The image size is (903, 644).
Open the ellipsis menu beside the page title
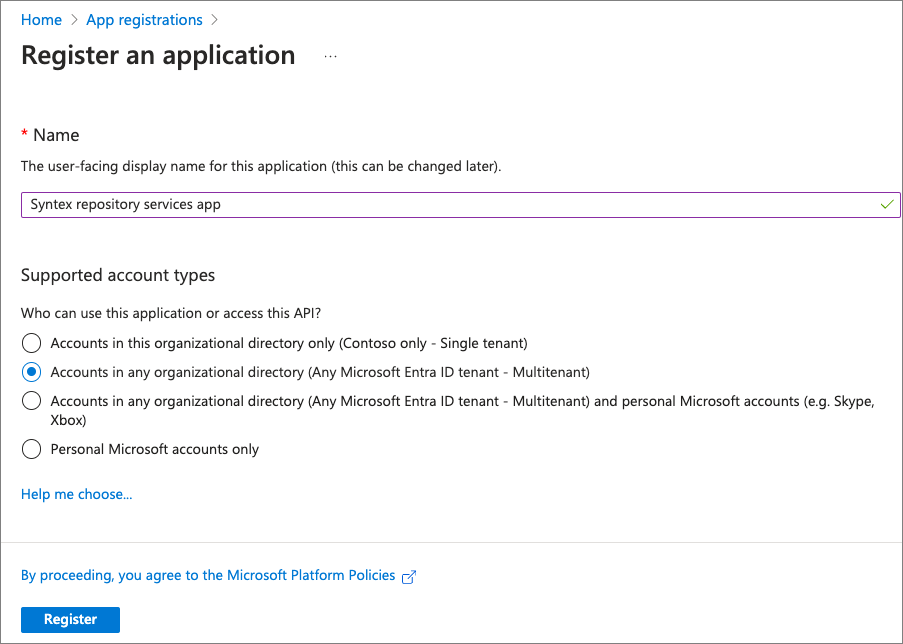(x=330, y=57)
